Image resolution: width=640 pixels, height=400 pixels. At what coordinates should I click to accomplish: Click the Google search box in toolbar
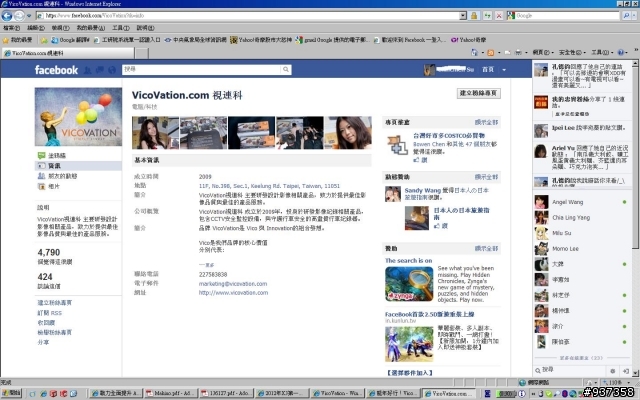coord(567,16)
